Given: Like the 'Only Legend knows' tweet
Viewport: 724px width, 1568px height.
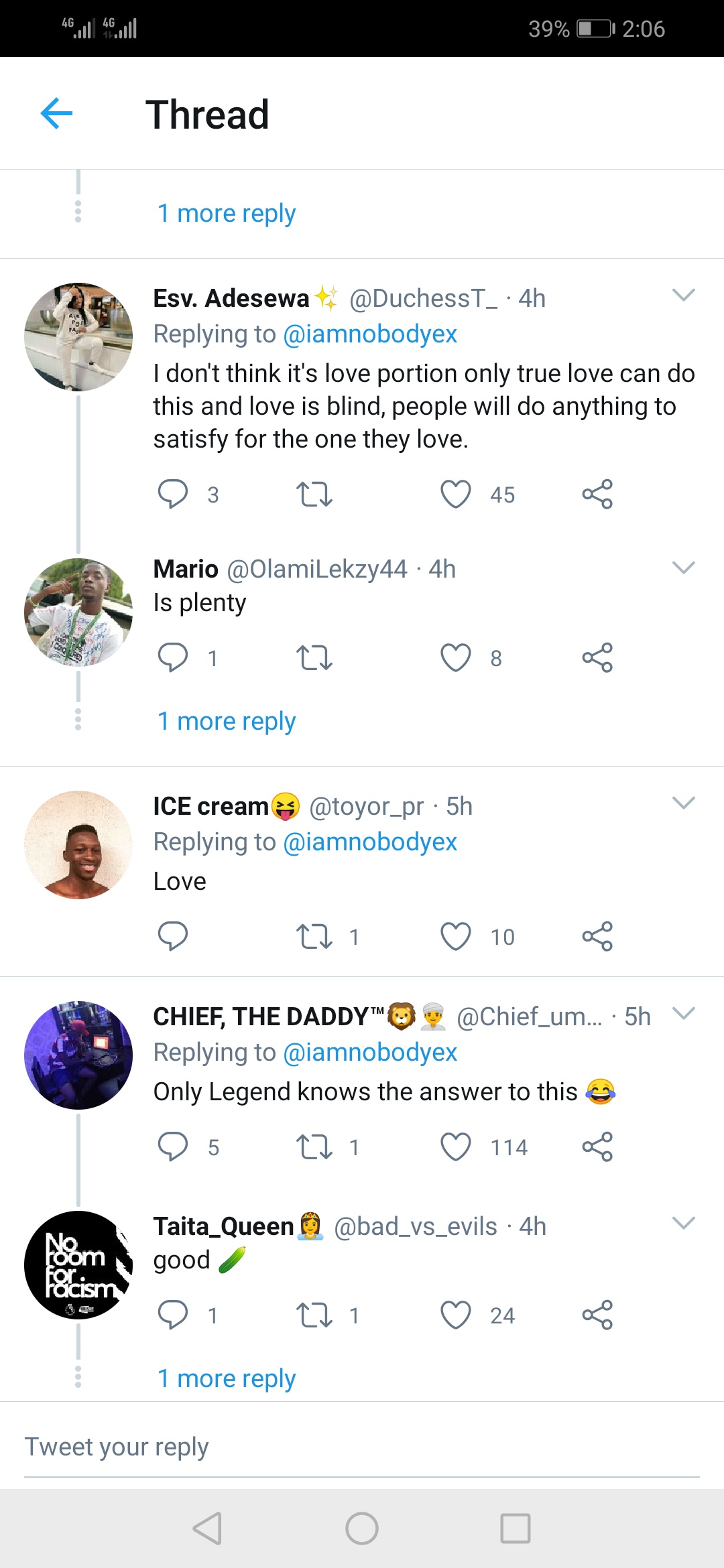Looking at the screenshot, I should pos(456,1147).
